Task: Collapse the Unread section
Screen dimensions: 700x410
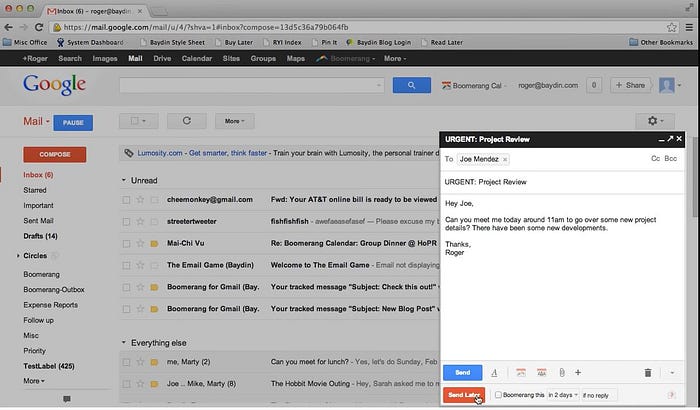Action: click(124, 180)
